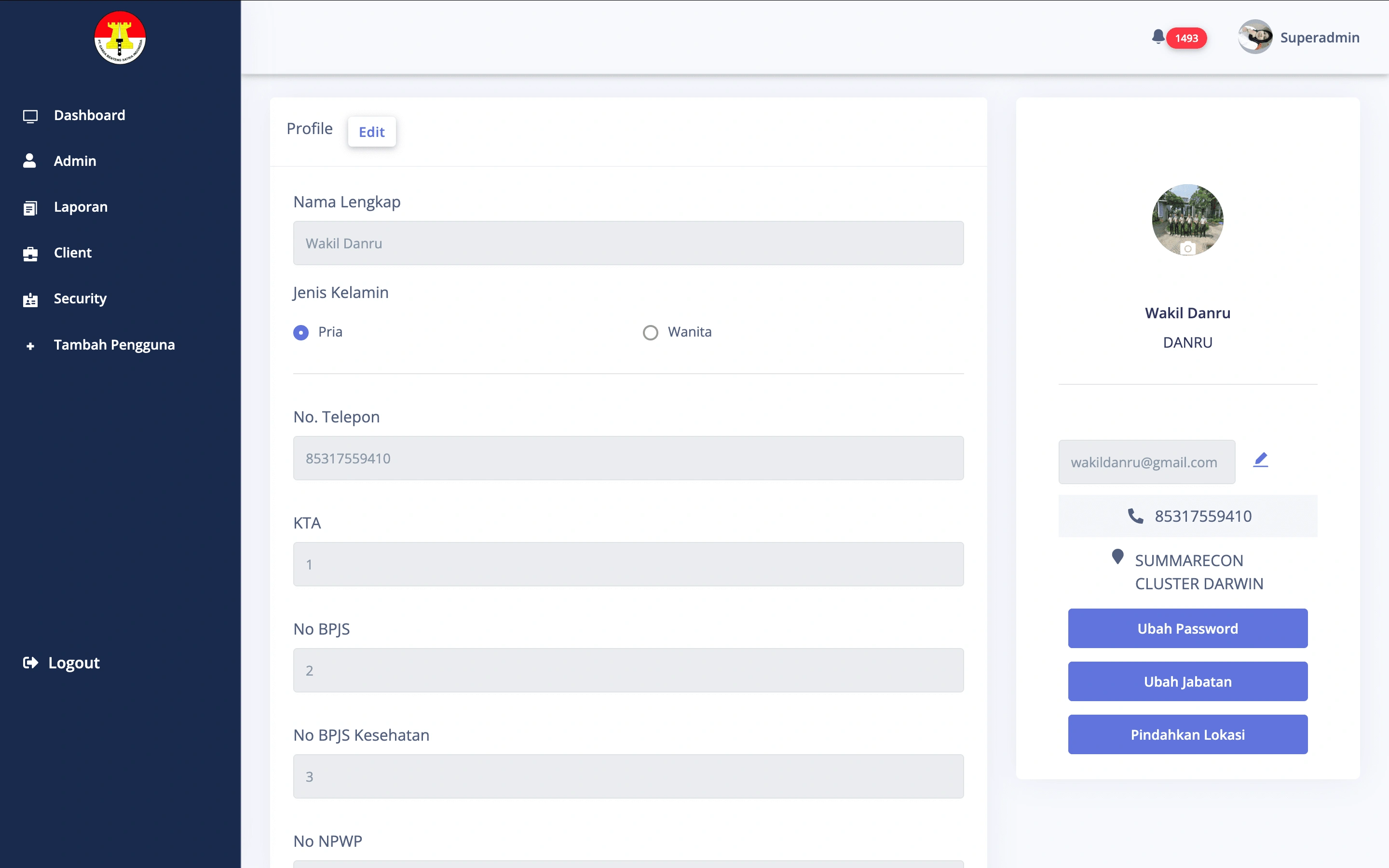Click the Nama Lengkap input field

point(628,243)
